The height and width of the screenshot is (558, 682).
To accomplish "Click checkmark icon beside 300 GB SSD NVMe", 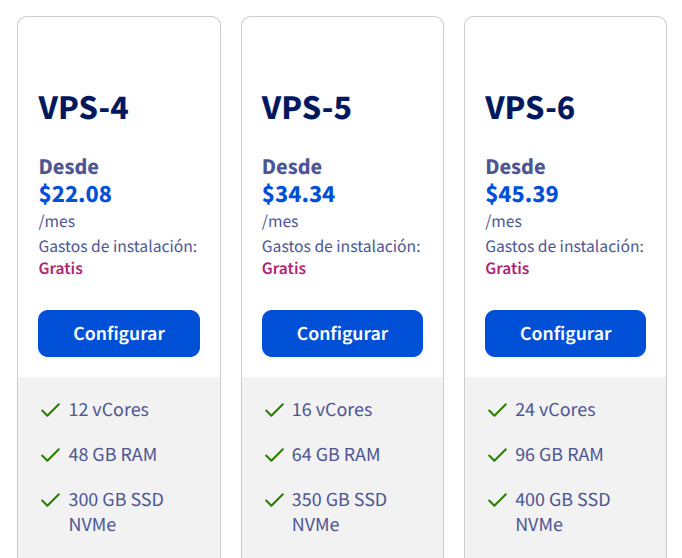I will tap(50, 499).
